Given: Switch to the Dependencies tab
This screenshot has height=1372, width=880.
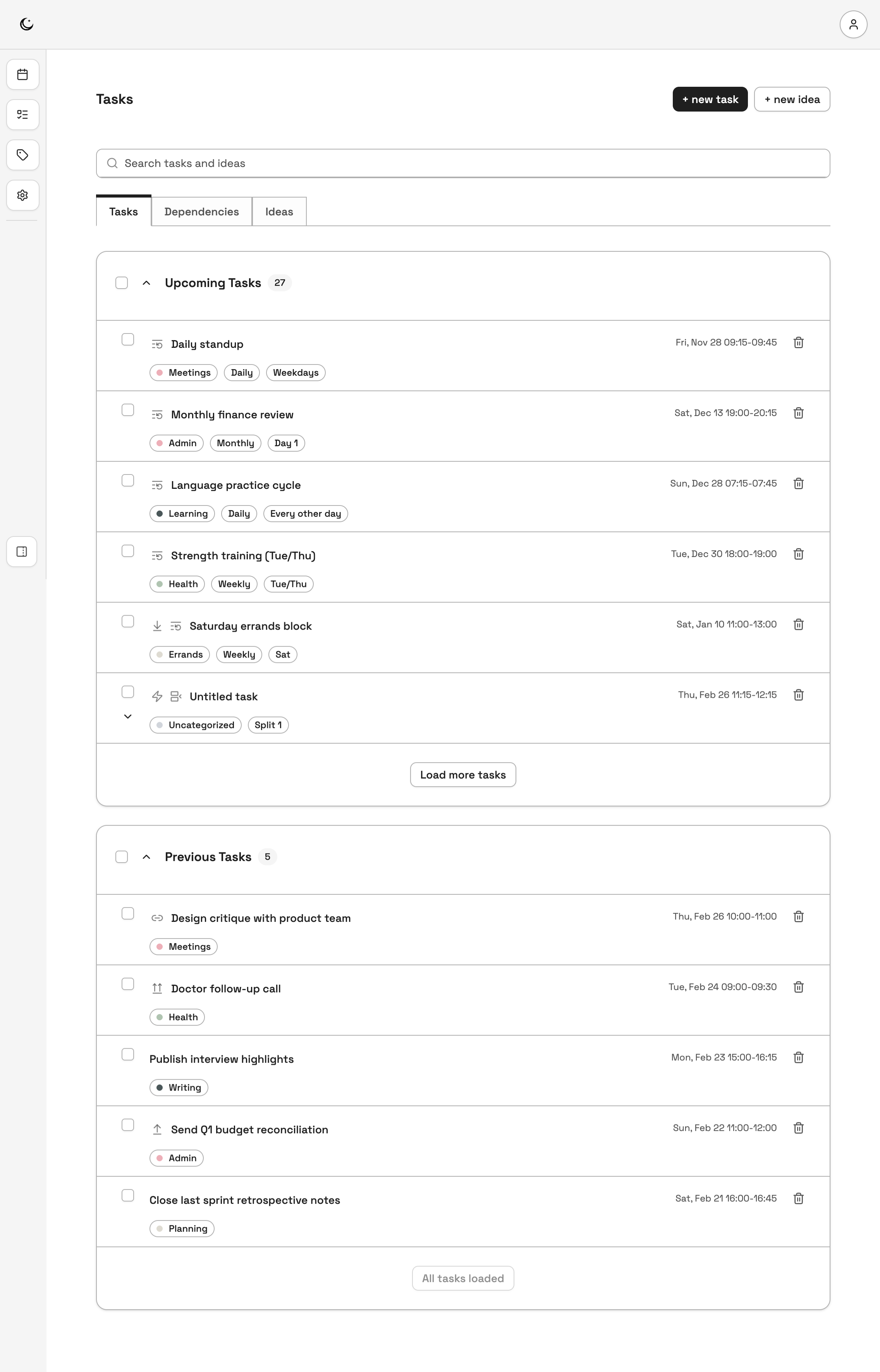Looking at the screenshot, I should [x=201, y=211].
